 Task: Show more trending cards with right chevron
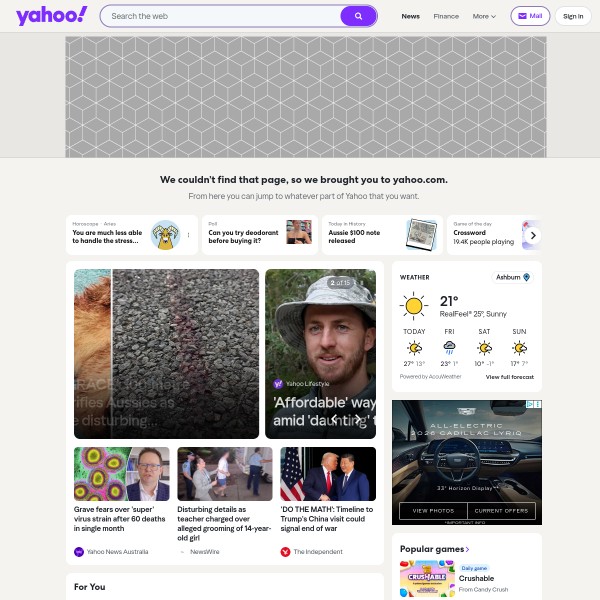(533, 235)
